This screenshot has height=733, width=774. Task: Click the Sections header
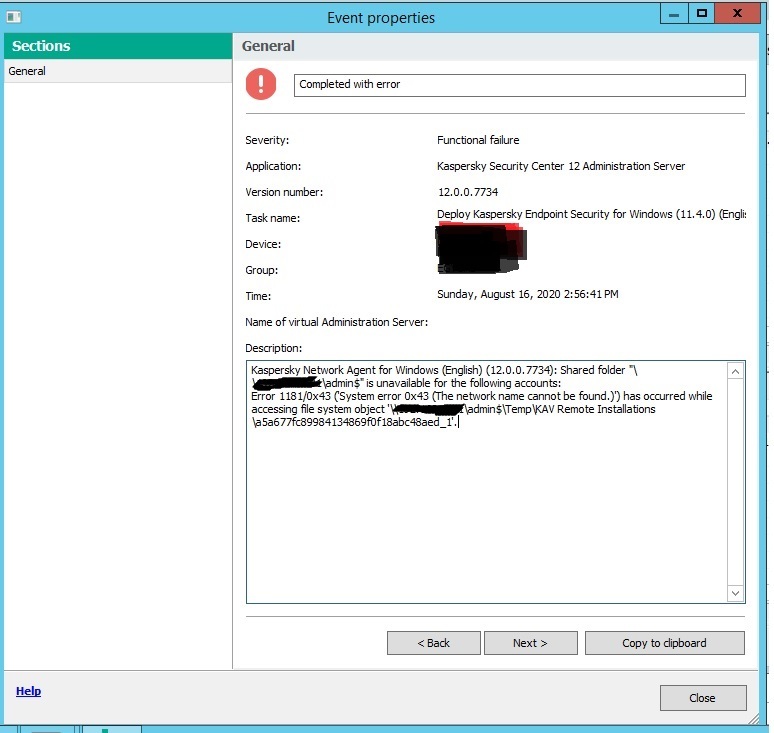(x=118, y=46)
